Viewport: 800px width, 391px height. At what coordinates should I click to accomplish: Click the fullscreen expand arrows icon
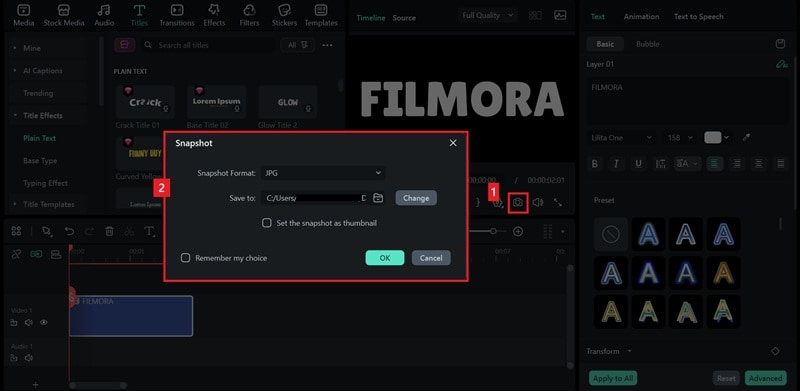(x=558, y=203)
